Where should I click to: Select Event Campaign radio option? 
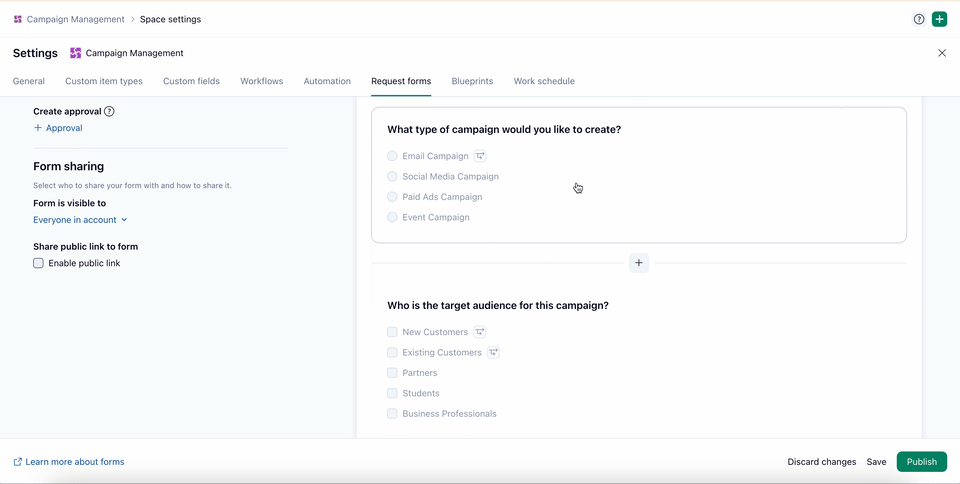(x=392, y=217)
